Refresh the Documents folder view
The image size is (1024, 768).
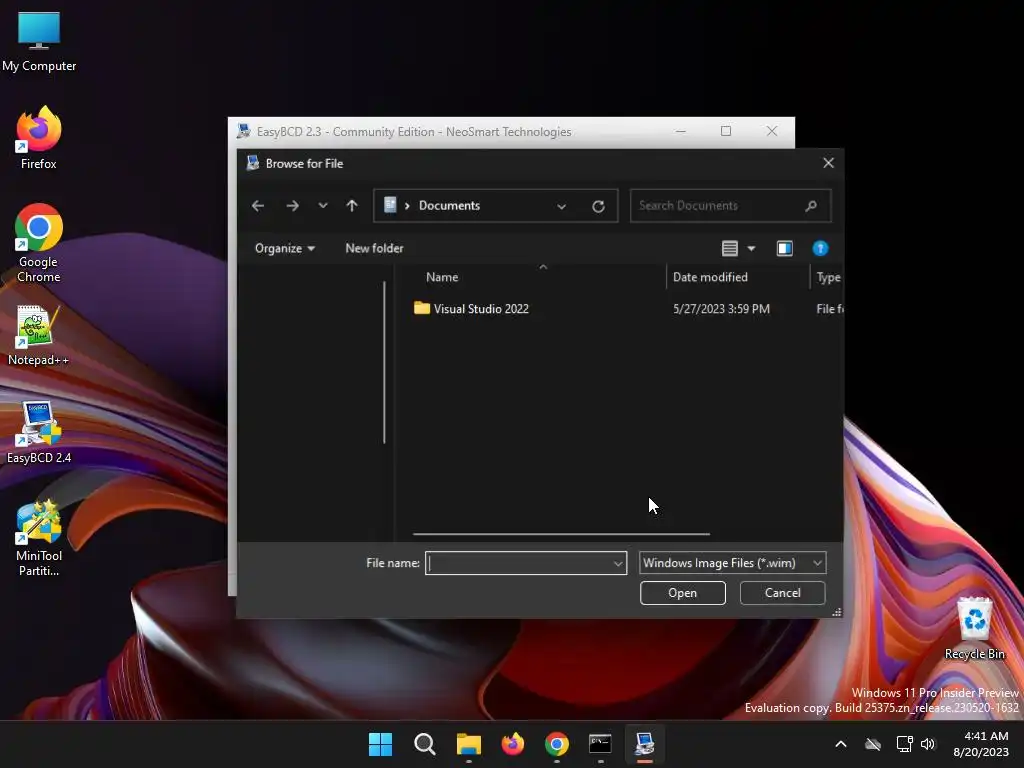pos(598,206)
